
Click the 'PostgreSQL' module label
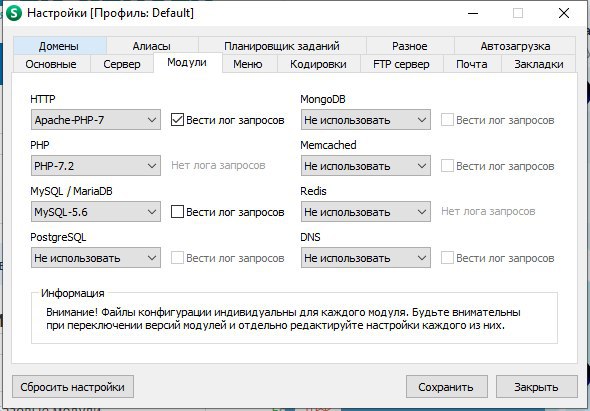(x=58, y=237)
